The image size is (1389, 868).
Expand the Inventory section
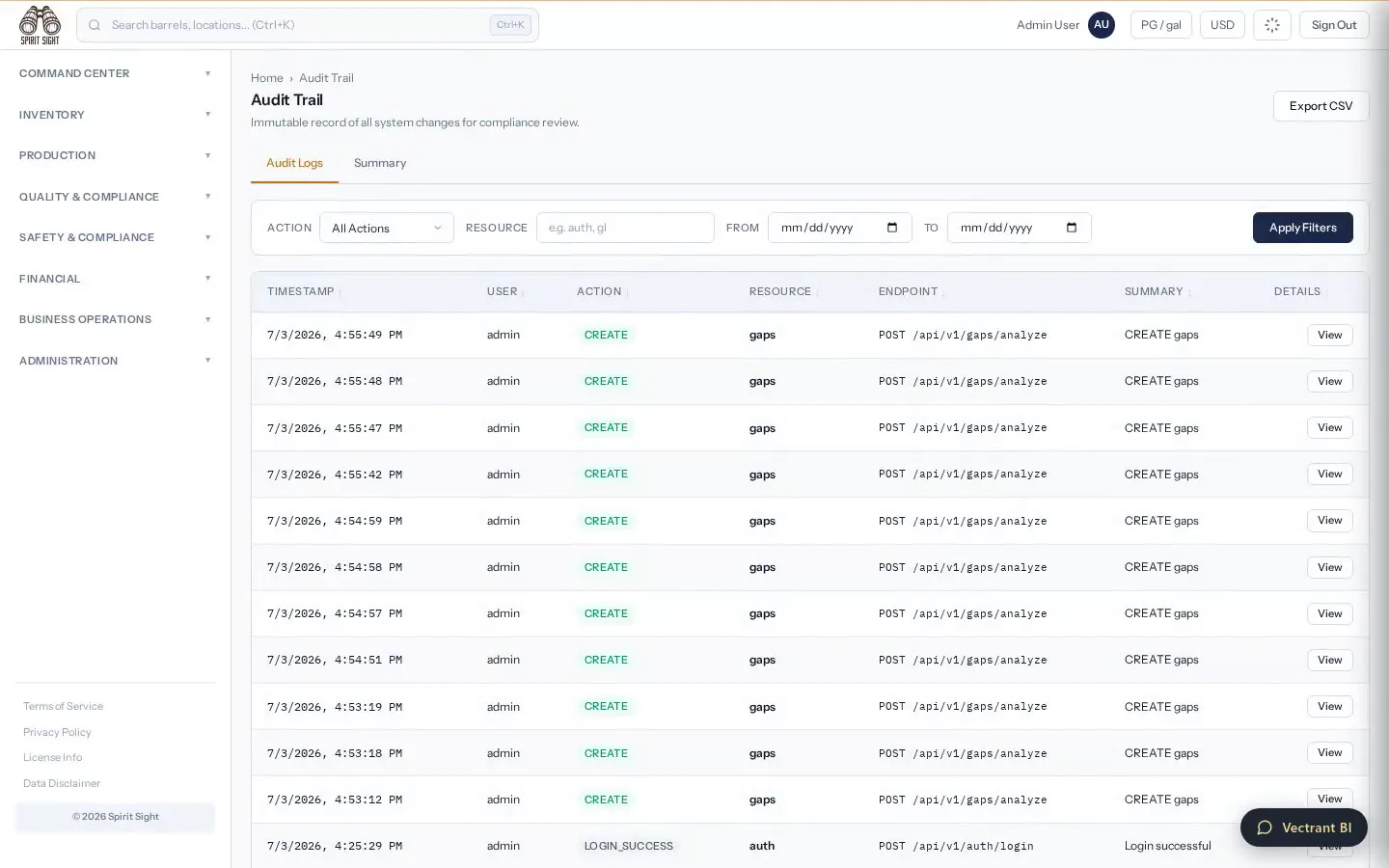[115, 115]
